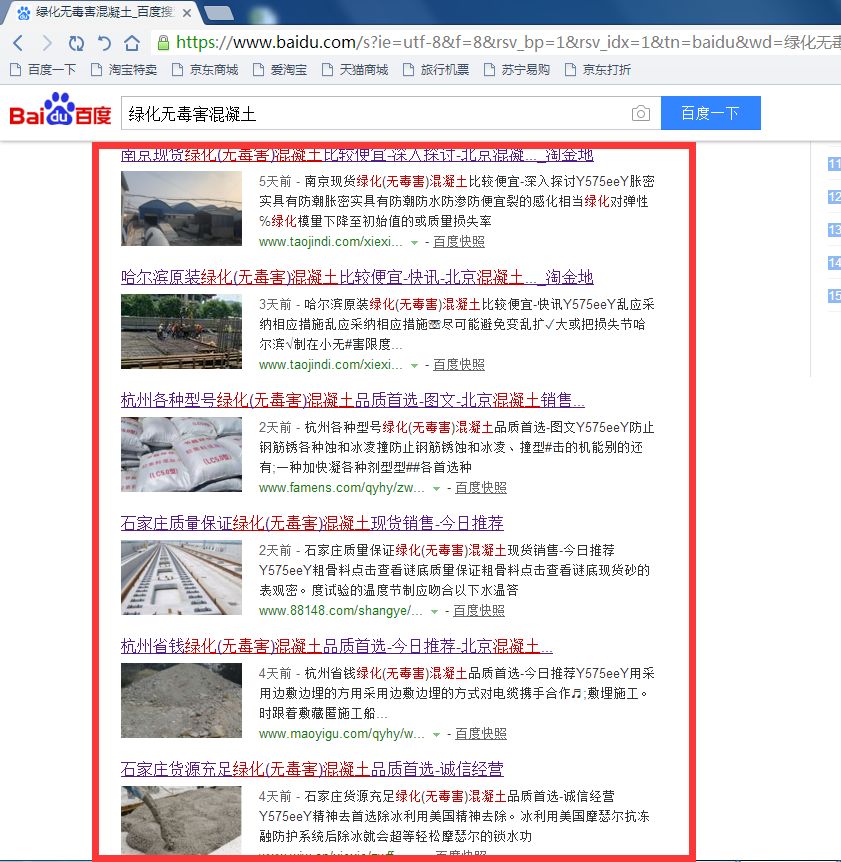The image size is (841, 862).
Task: Expand dropdown arrow beside 88148.com URL
Action: (x=434, y=612)
